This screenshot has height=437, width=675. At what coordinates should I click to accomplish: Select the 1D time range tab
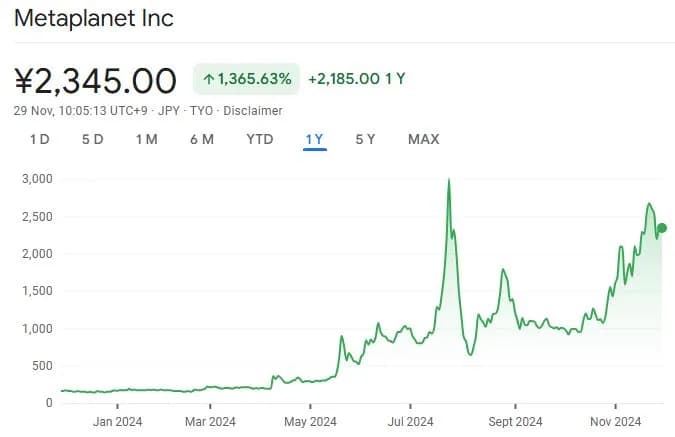(39, 139)
